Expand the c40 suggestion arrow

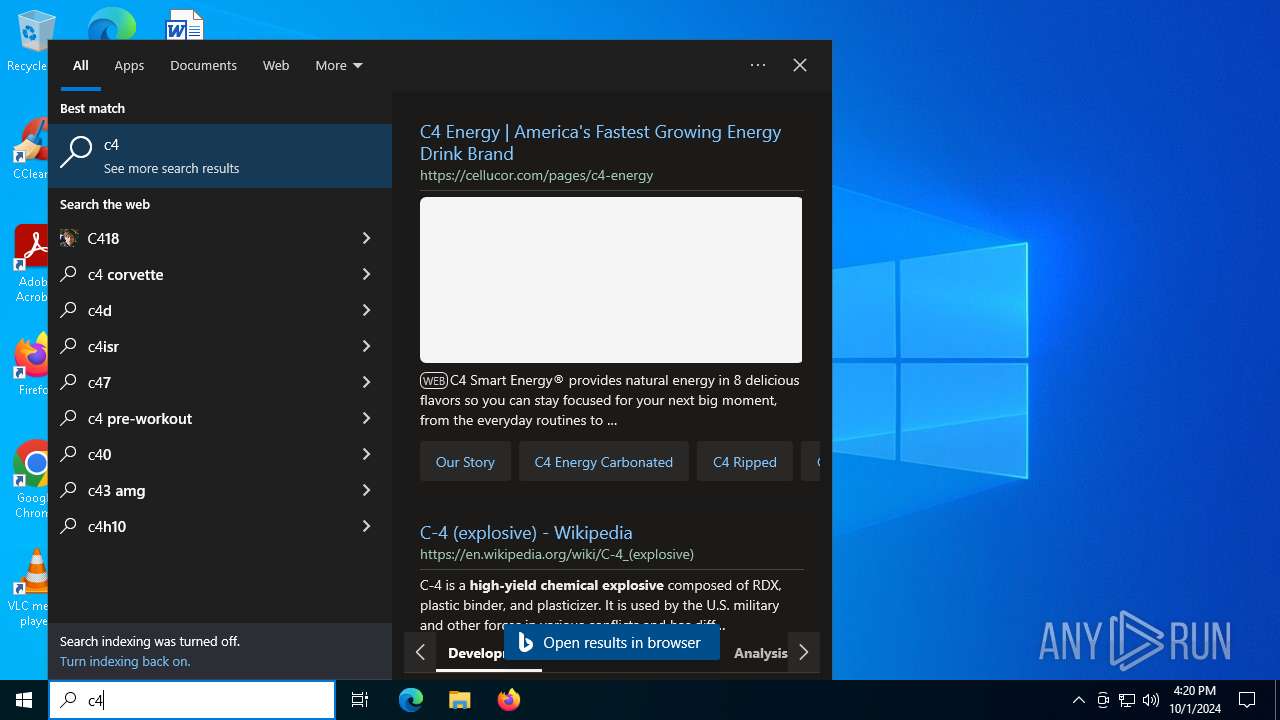[x=366, y=454]
